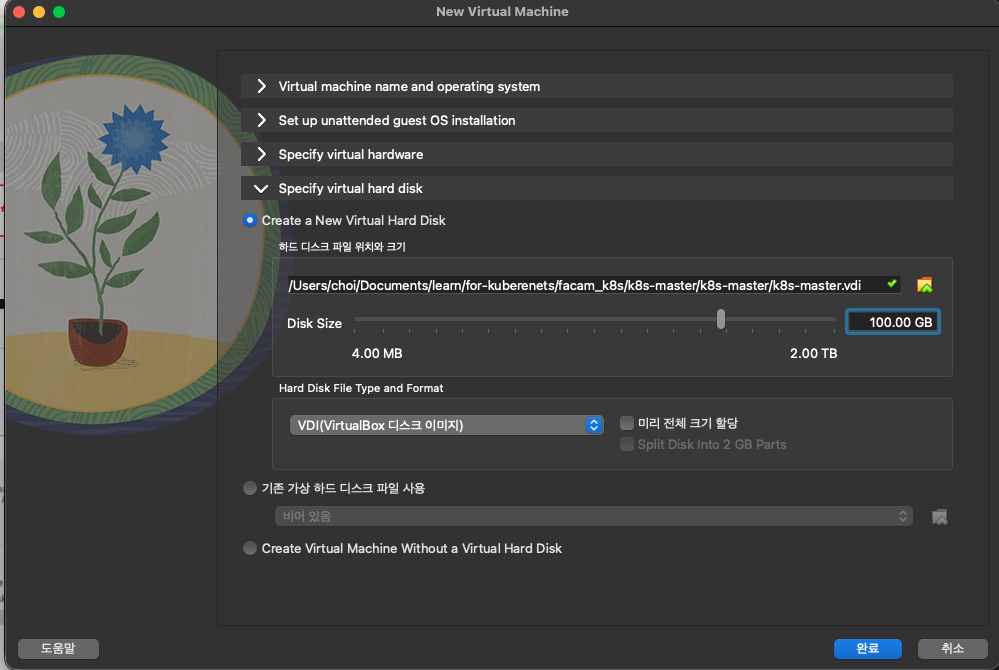
Task: Click the green path validity checkmark
Action: click(892, 284)
